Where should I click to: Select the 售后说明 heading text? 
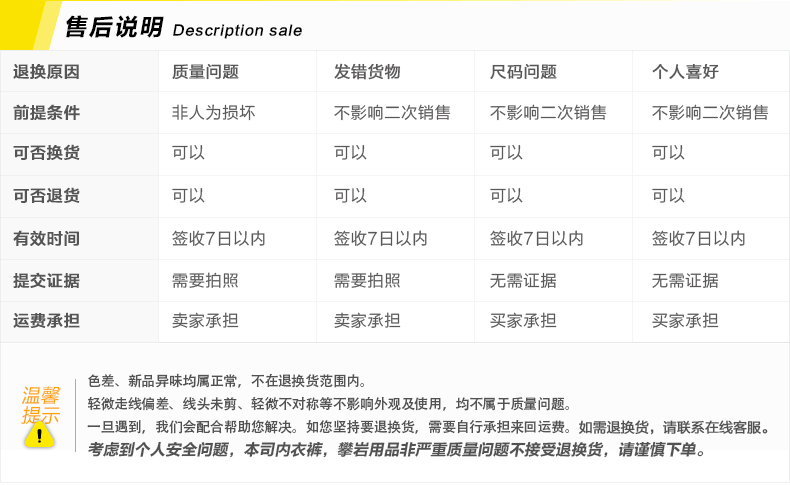click(x=114, y=27)
